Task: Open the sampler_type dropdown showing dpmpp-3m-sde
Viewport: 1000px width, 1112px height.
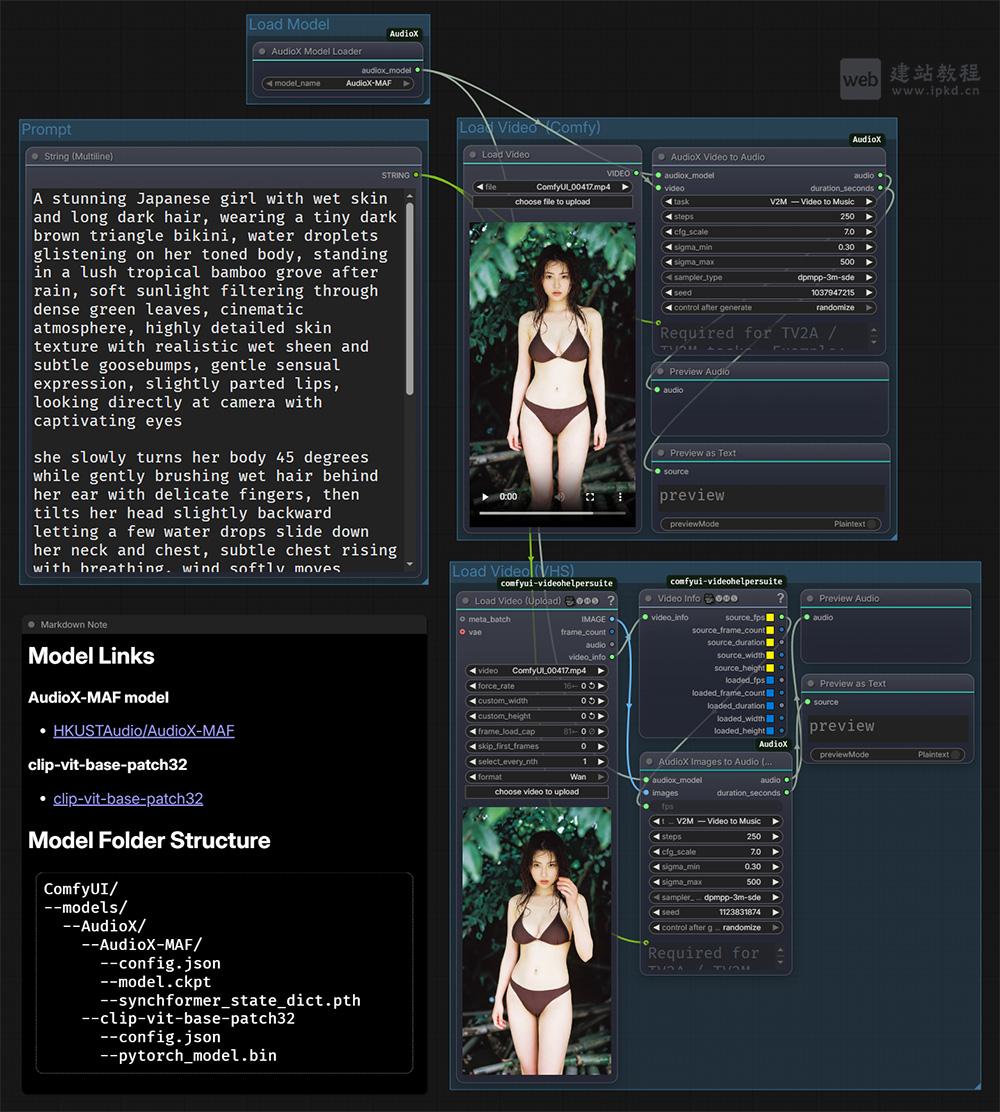Action: coord(767,277)
